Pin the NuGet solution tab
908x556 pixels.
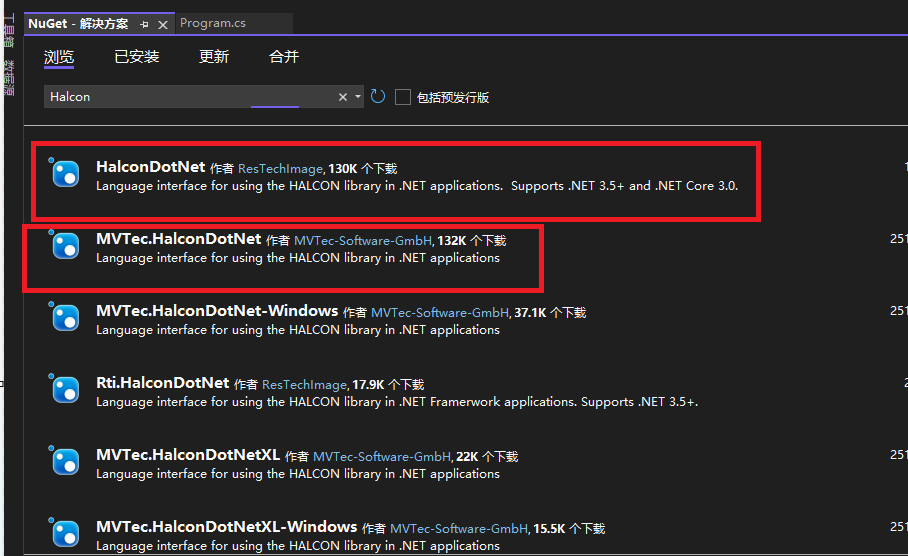click(x=144, y=24)
